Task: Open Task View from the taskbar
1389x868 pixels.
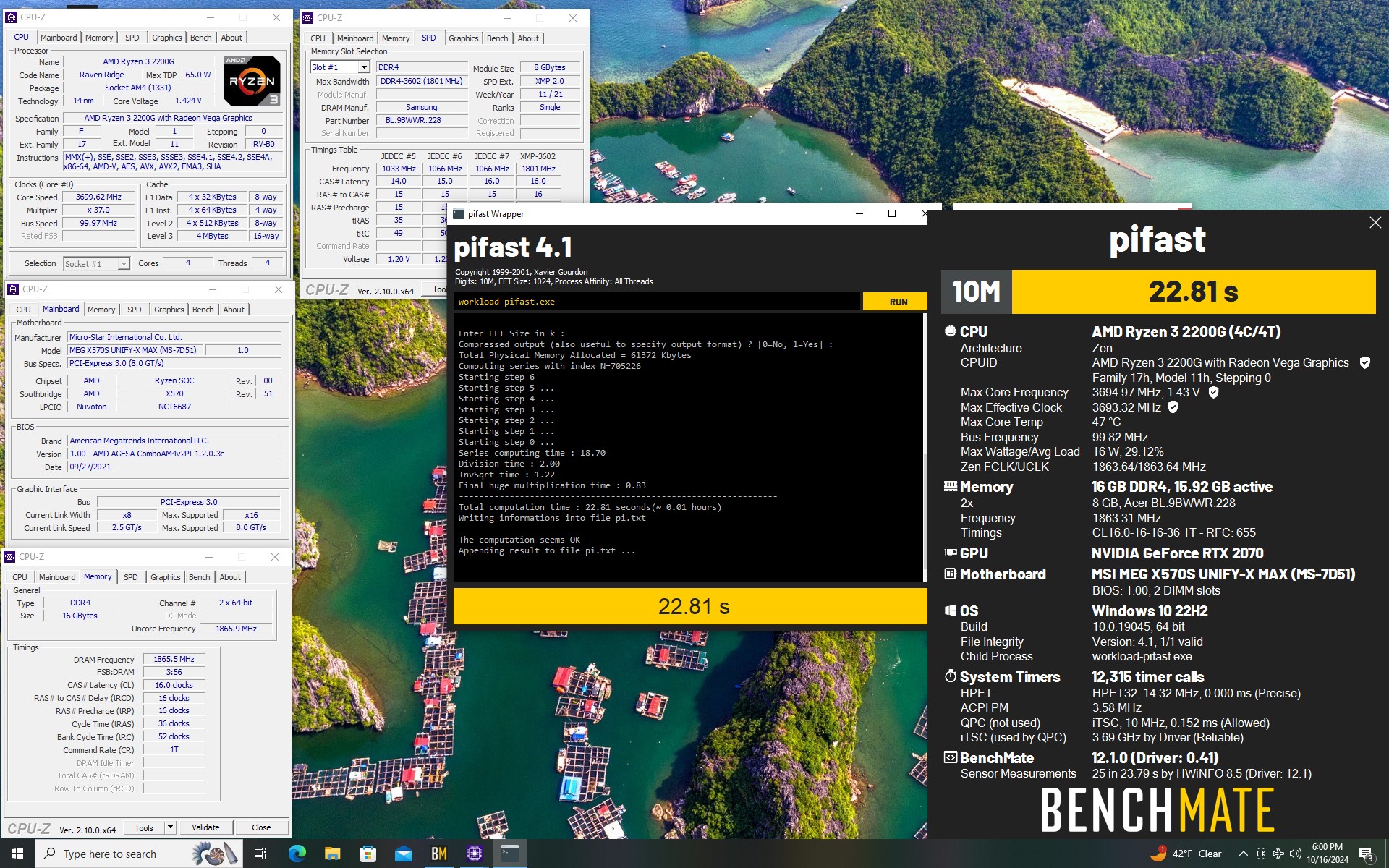Action: tap(260, 854)
